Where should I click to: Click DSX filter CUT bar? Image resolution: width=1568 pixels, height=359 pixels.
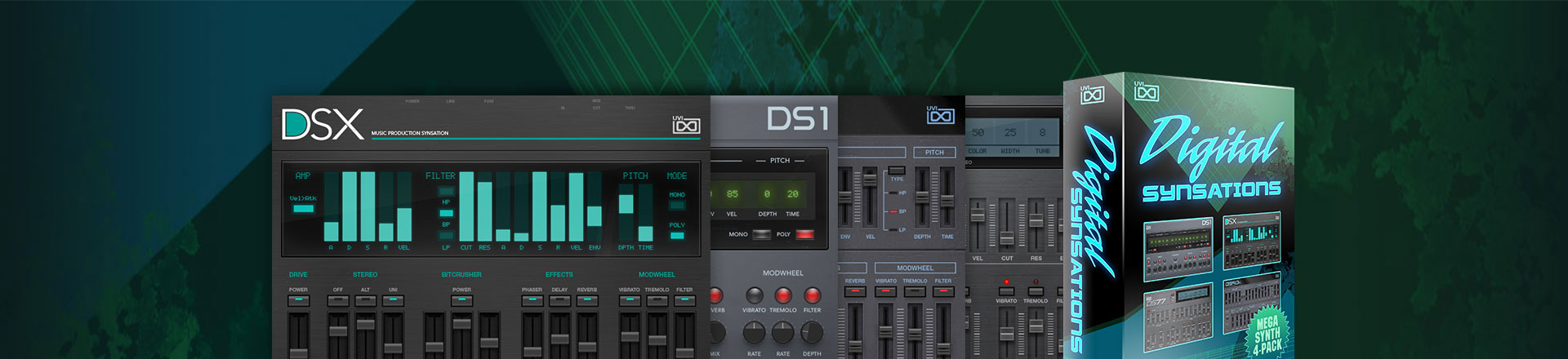[x=466, y=206]
